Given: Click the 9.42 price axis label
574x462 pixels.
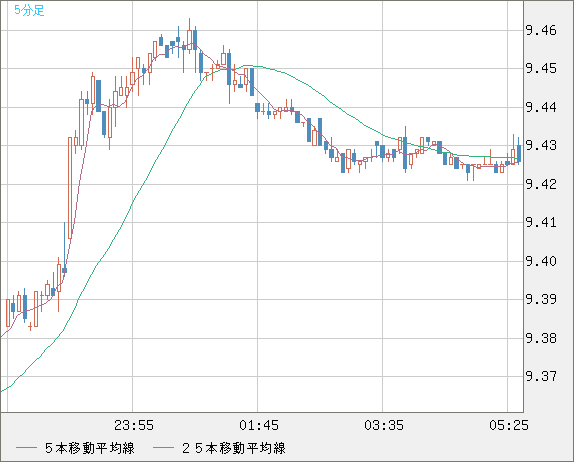Looking at the screenshot, I should click(541, 184).
